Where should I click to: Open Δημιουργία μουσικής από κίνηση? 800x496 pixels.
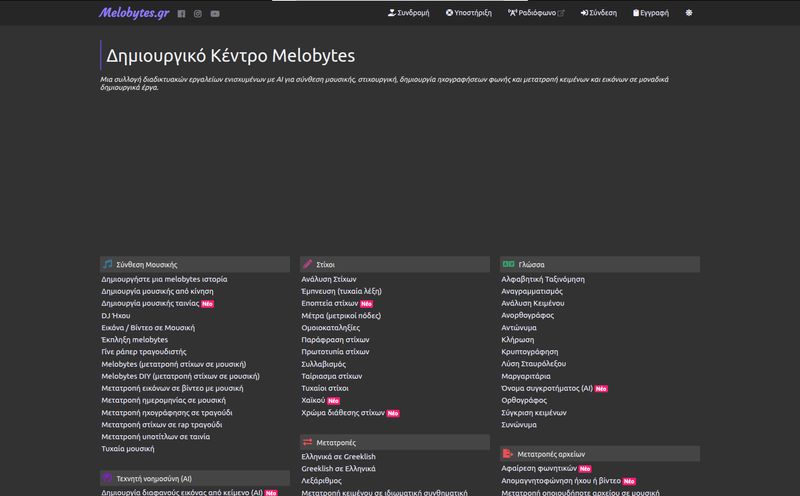click(157, 291)
